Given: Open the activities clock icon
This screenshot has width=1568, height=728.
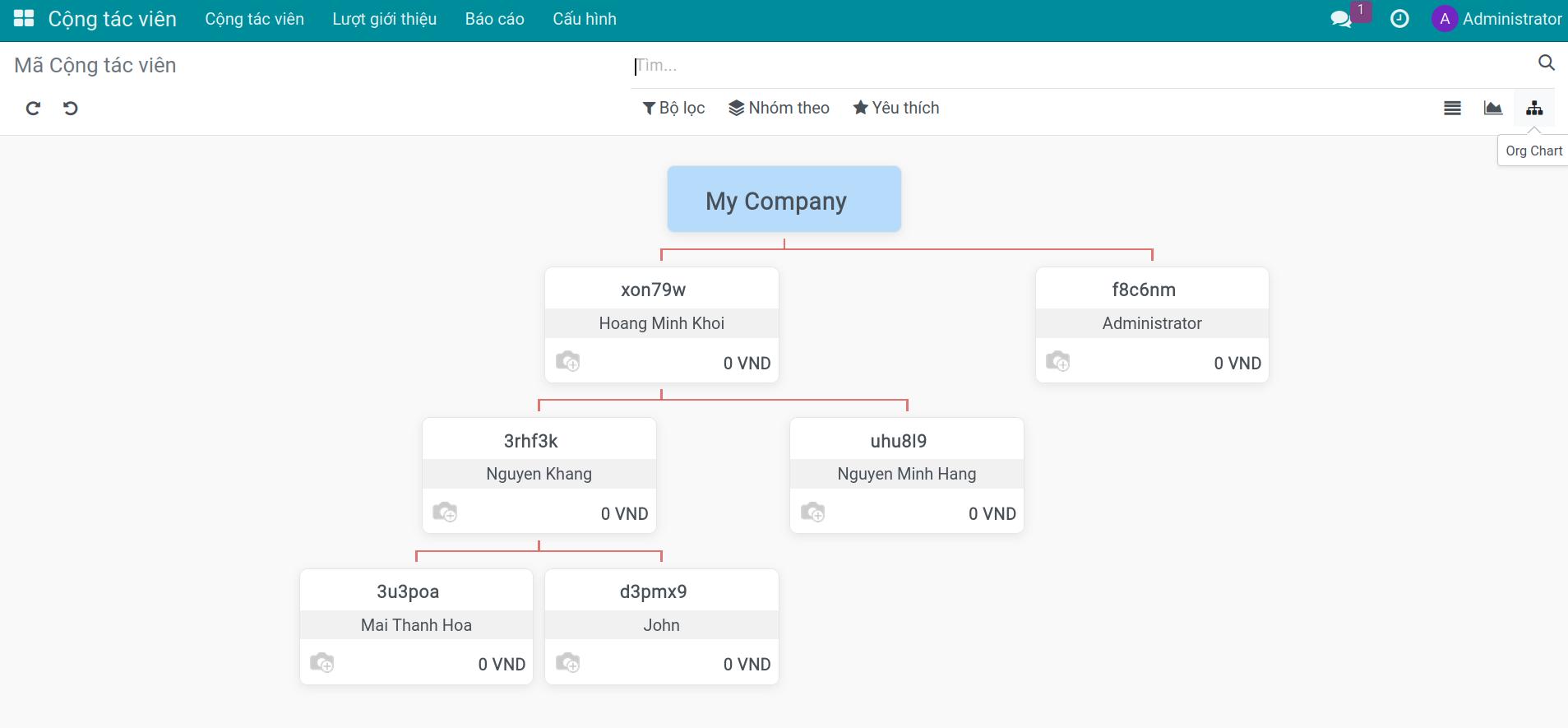Looking at the screenshot, I should point(1399,19).
